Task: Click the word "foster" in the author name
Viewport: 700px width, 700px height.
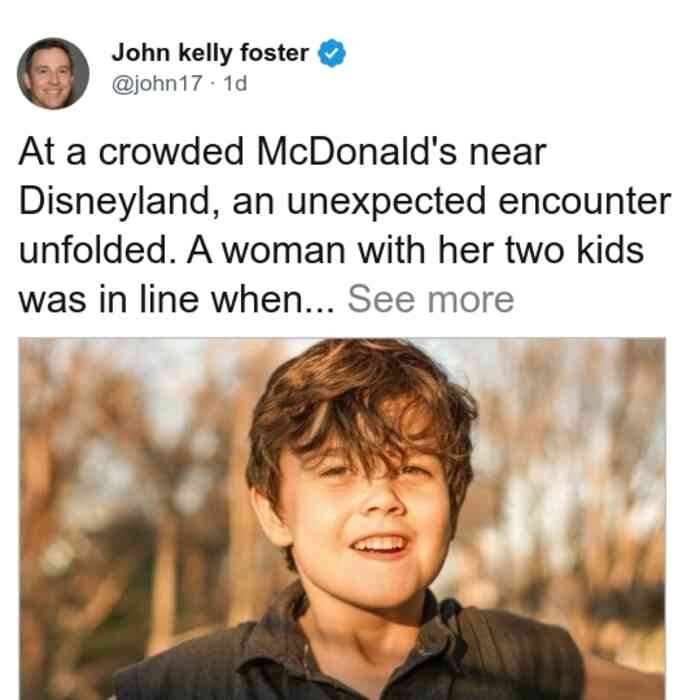Action: tap(275, 53)
